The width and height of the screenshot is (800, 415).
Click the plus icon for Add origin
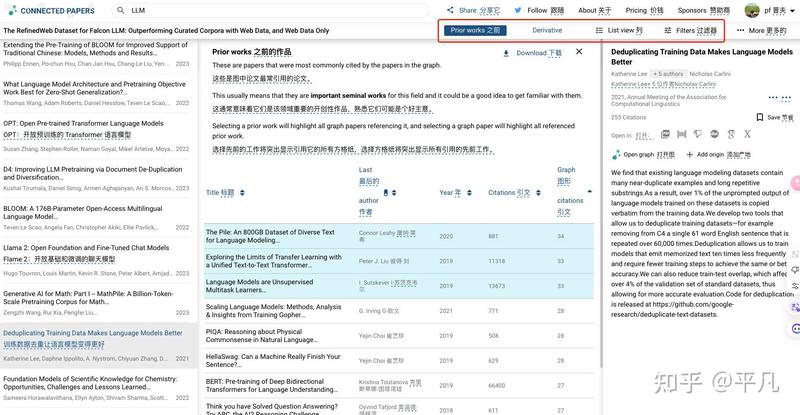coord(690,154)
